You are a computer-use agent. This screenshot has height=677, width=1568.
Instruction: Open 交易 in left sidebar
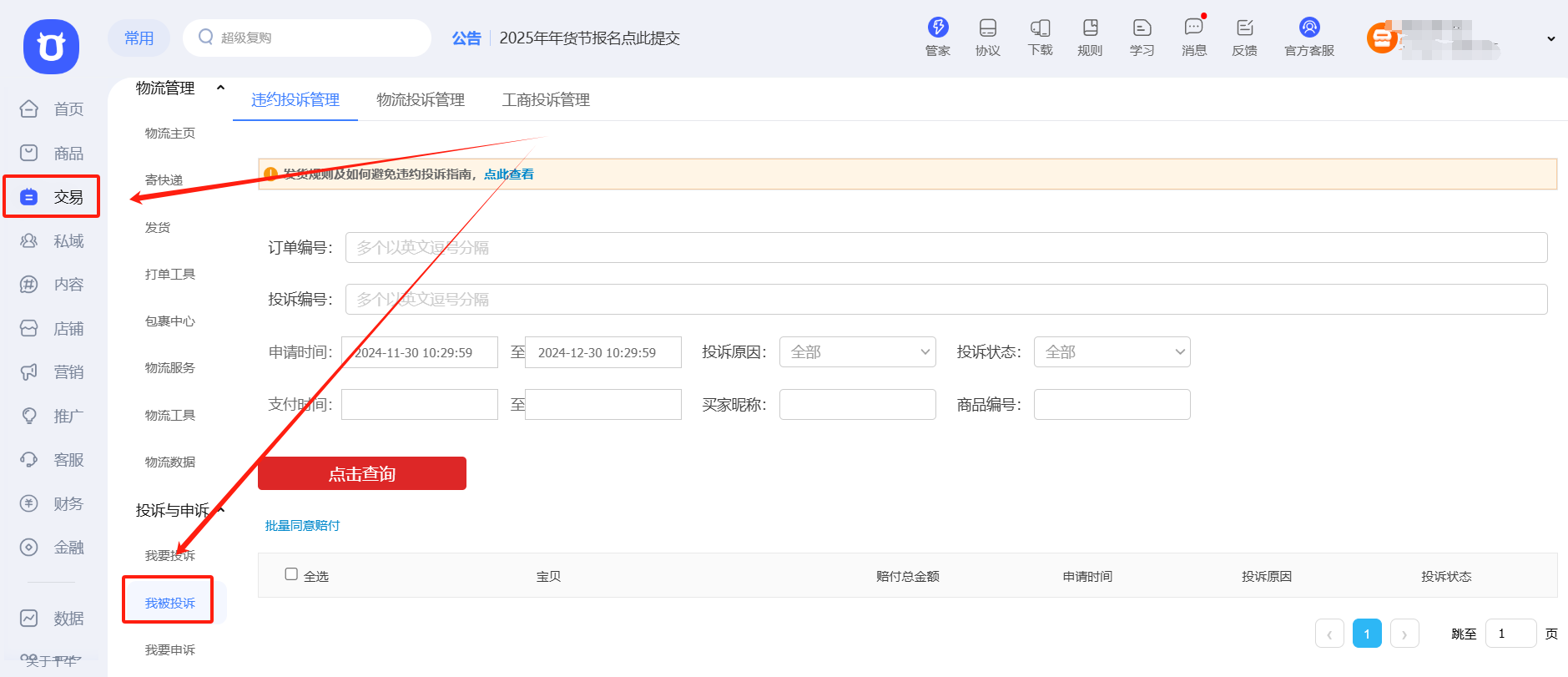pyautogui.click(x=52, y=196)
